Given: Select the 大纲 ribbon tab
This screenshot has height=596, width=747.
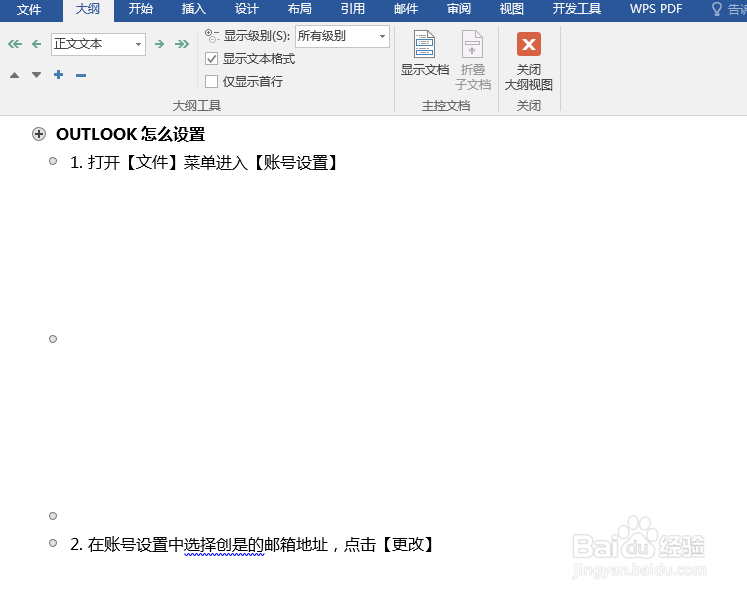Looking at the screenshot, I should pos(88,9).
